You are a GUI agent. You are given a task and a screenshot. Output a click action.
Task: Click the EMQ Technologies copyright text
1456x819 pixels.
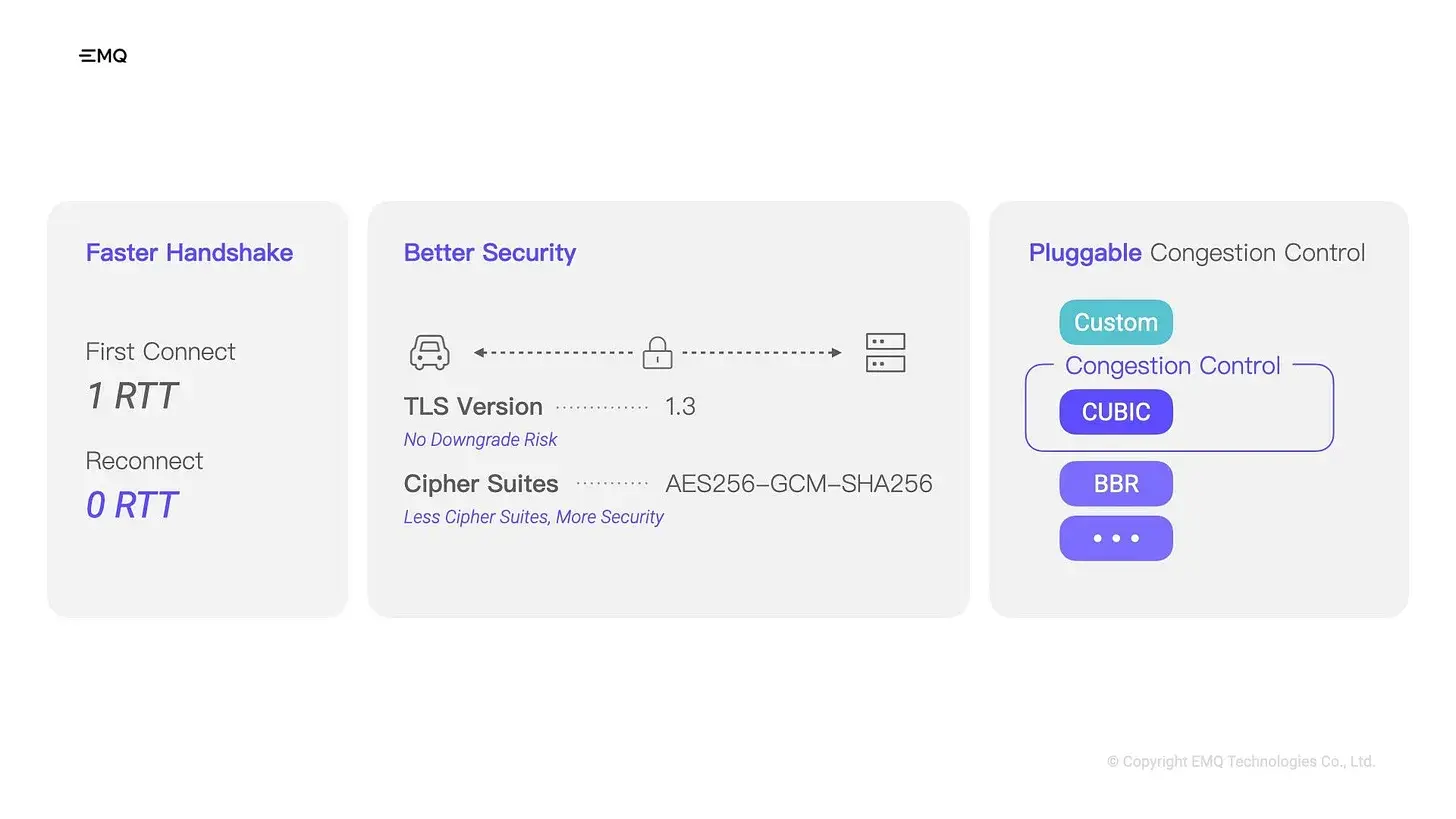tap(1241, 762)
